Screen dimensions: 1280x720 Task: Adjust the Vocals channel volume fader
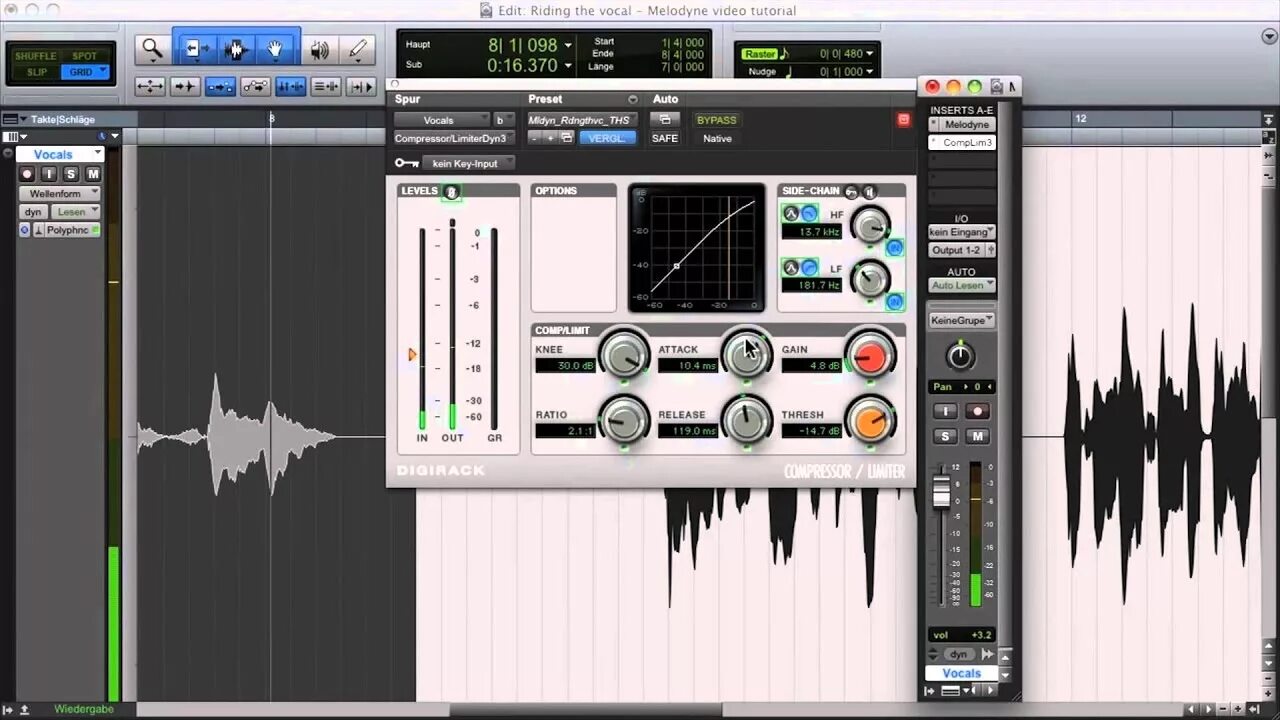(x=941, y=491)
